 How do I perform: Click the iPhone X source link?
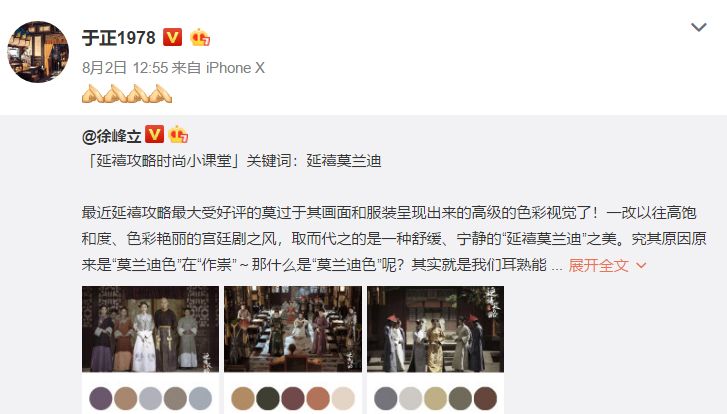[x=235, y=68]
